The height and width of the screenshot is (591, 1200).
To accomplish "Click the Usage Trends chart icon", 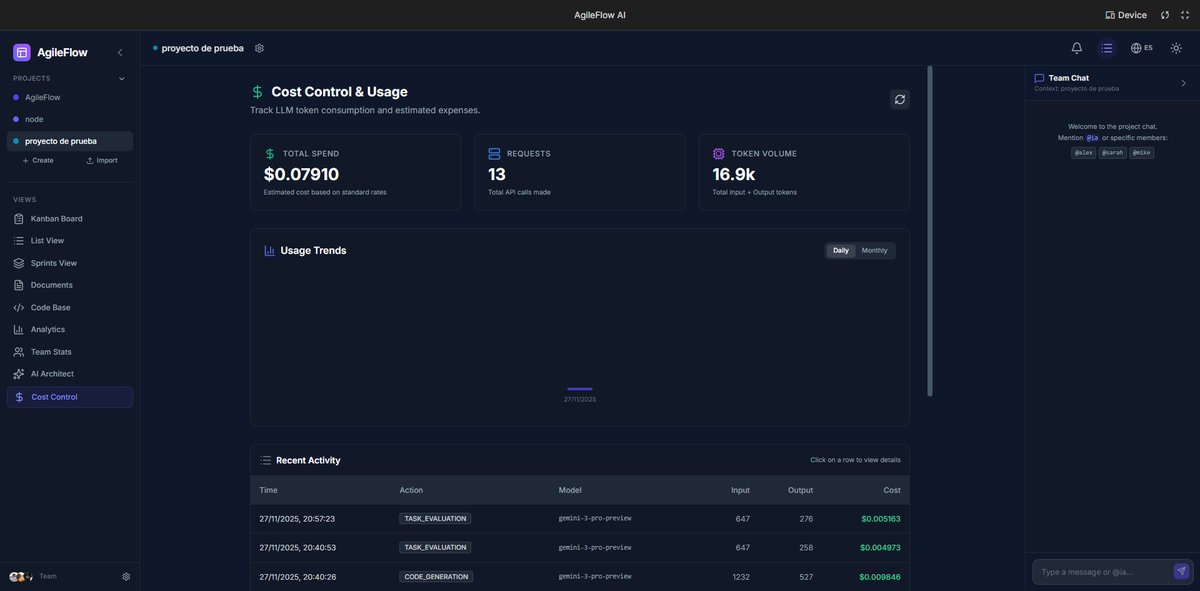I will (270, 251).
